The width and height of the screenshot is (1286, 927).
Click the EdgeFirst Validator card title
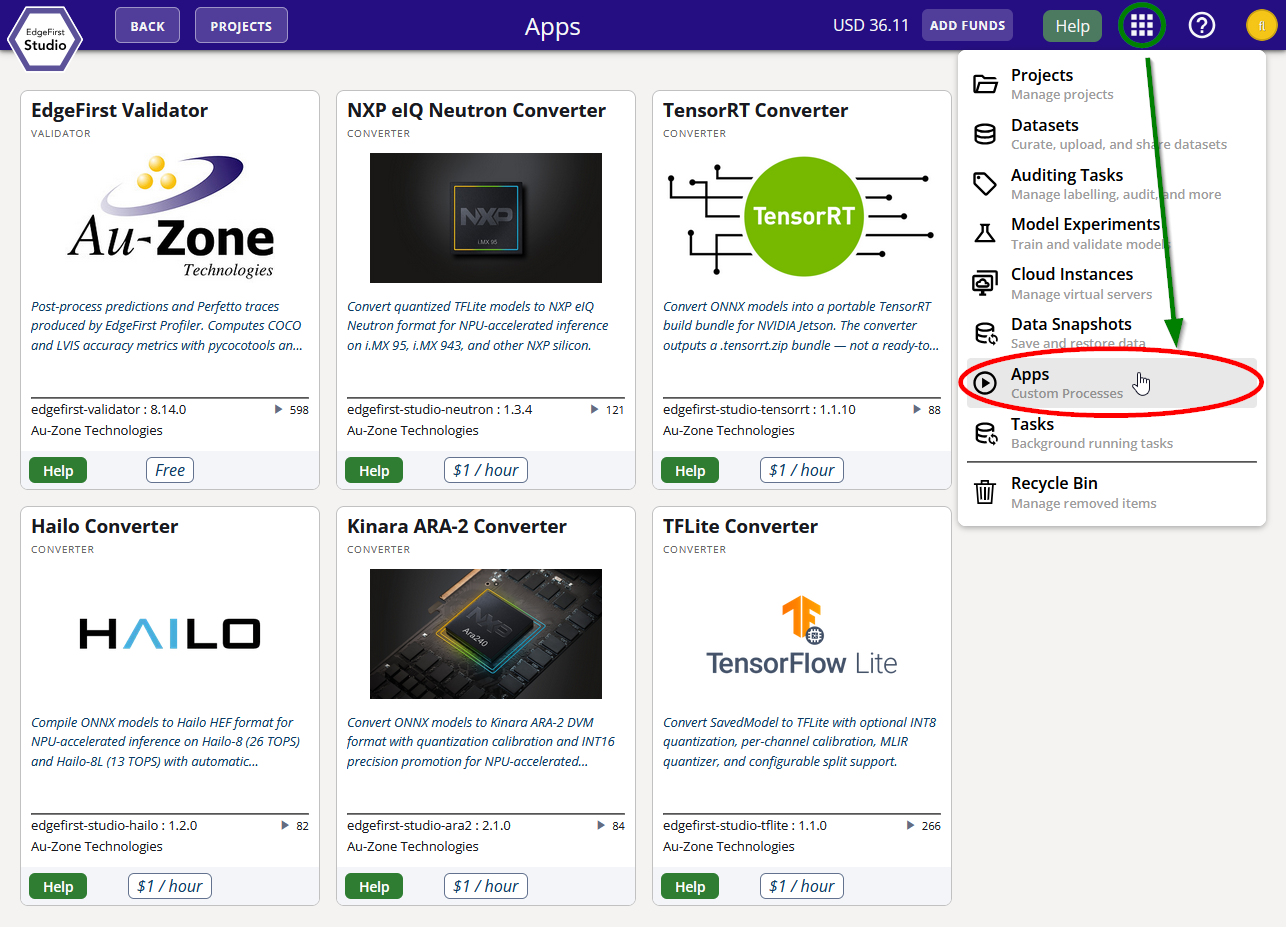coord(120,110)
